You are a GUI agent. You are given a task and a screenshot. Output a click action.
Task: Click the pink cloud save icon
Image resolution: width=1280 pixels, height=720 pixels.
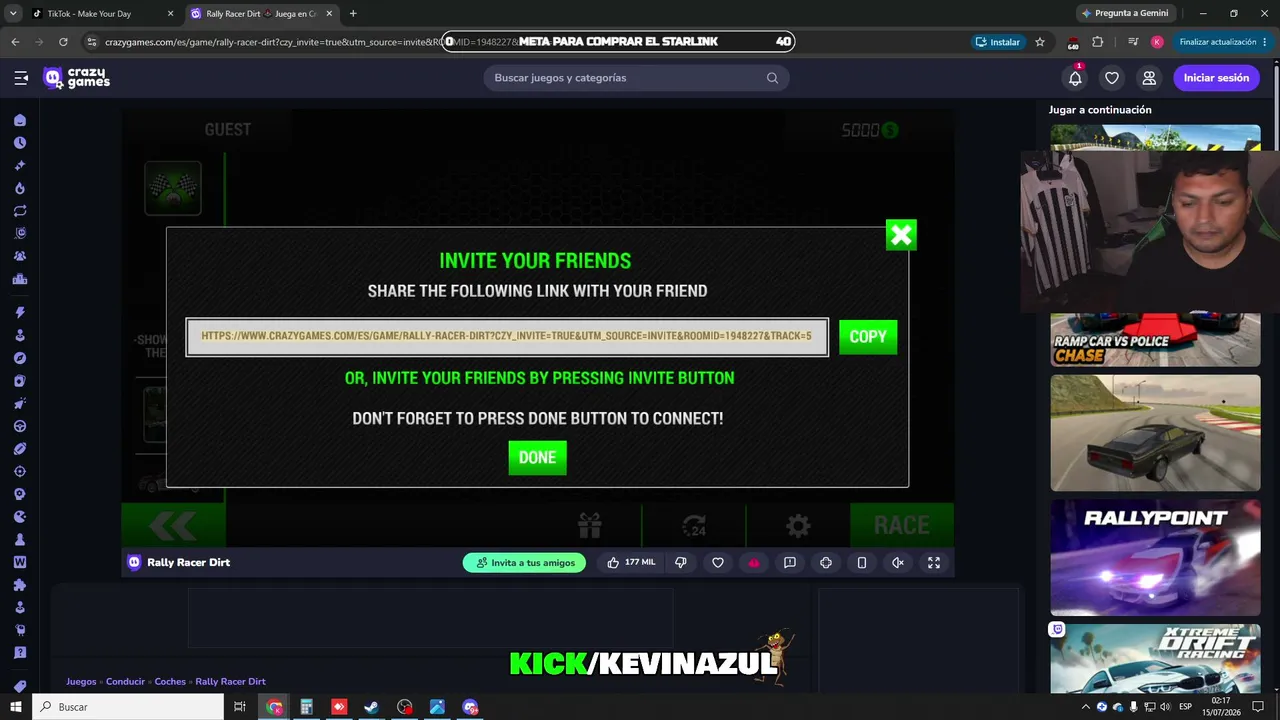point(754,563)
